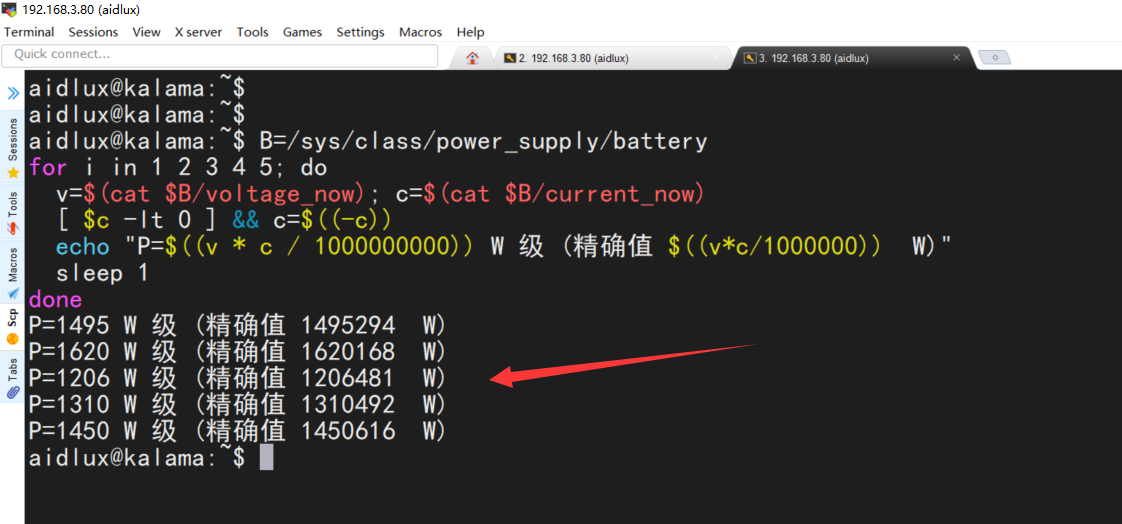Click the terminal cursor at last prompt
The width and height of the screenshot is (1122, 524).
(x=266, y=457)
